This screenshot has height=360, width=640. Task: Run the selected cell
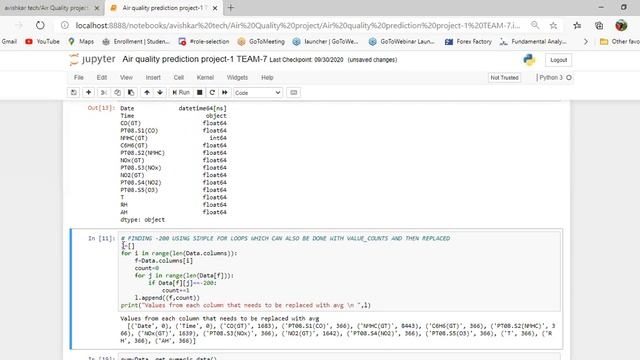pos(181,93)
